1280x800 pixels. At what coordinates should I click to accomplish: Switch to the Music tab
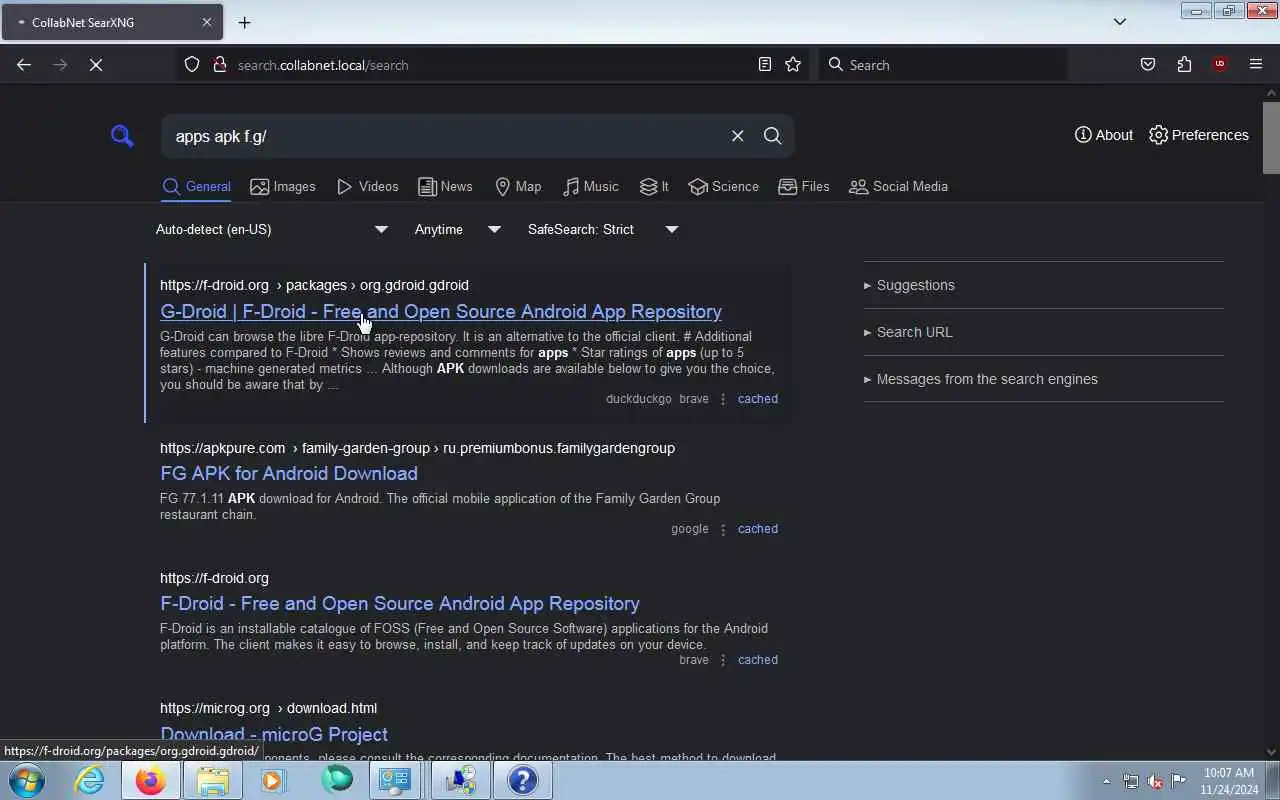590,187
